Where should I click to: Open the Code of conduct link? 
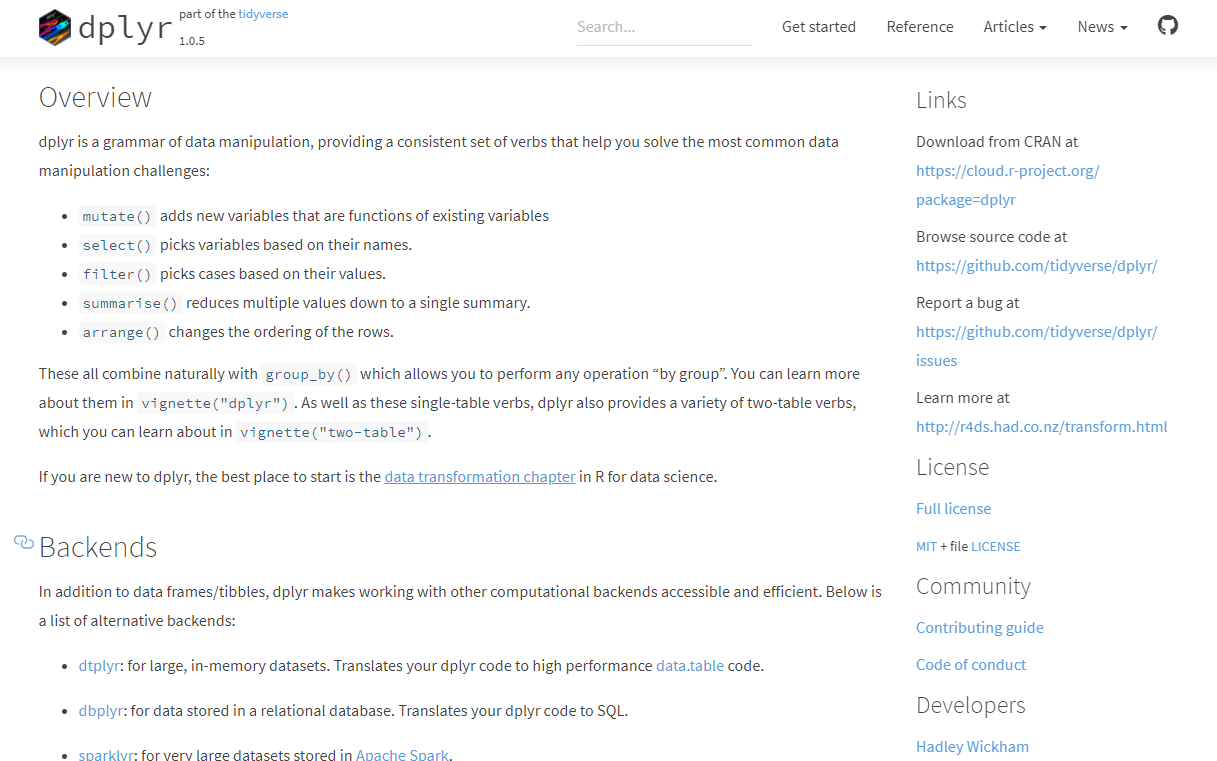click(971, 665)
